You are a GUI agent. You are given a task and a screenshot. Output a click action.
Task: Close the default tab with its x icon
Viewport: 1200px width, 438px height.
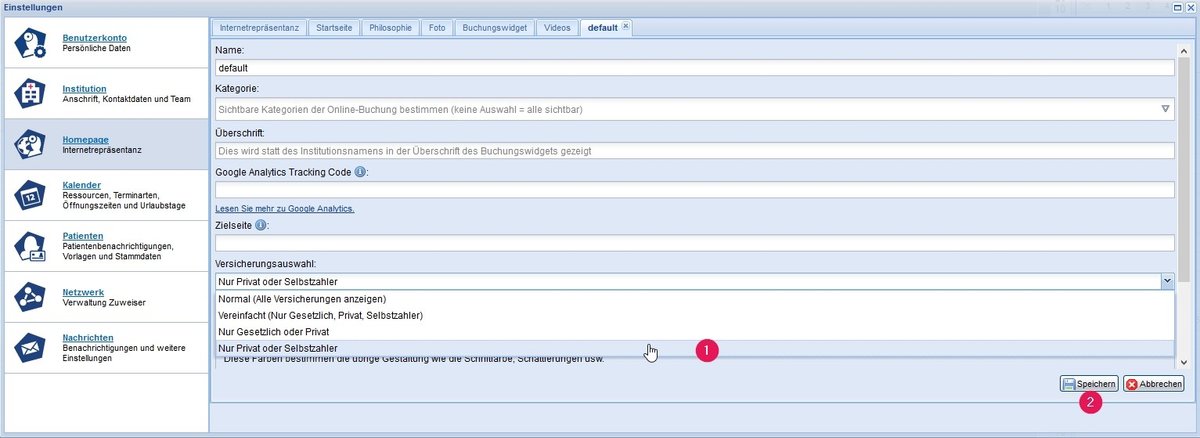coord(626,27)
